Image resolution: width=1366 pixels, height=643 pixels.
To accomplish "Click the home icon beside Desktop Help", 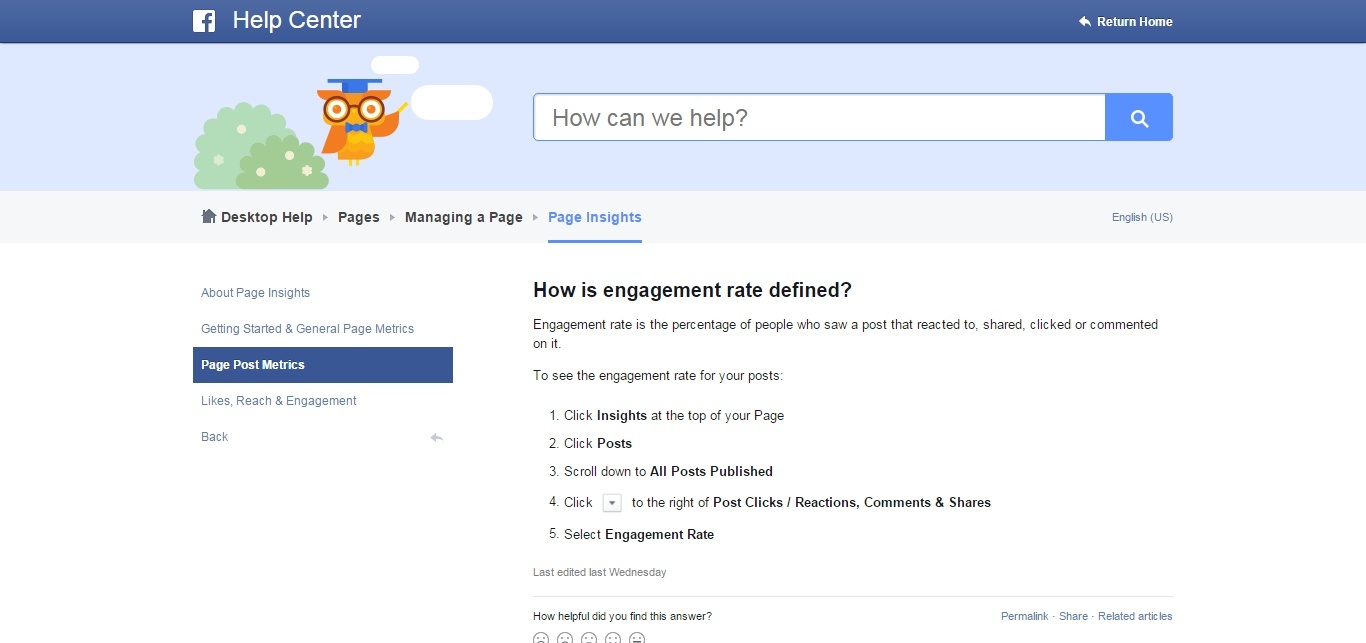I will tap(209, 216).
